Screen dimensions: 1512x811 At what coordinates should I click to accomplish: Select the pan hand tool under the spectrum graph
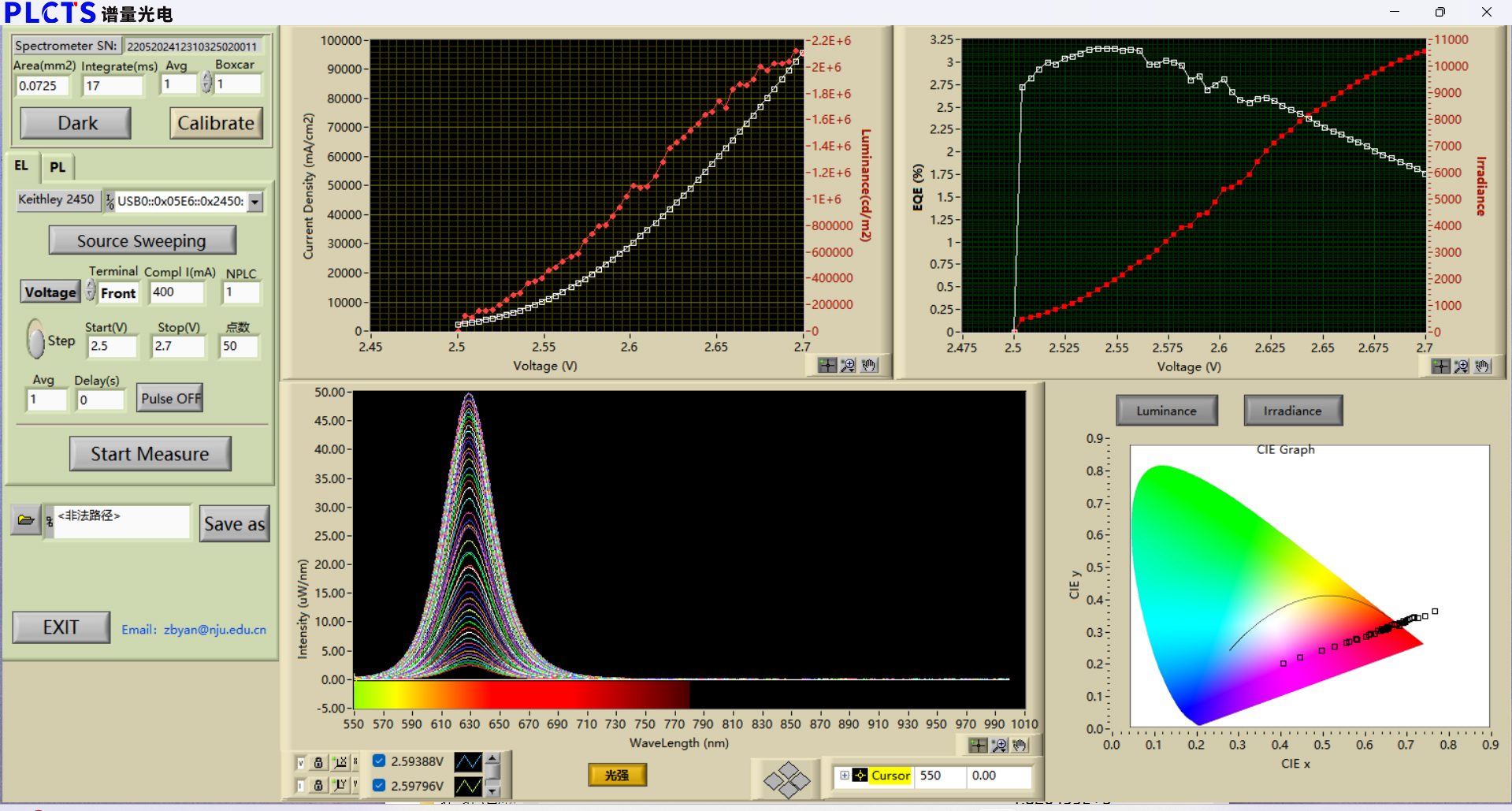point(1020,746)
